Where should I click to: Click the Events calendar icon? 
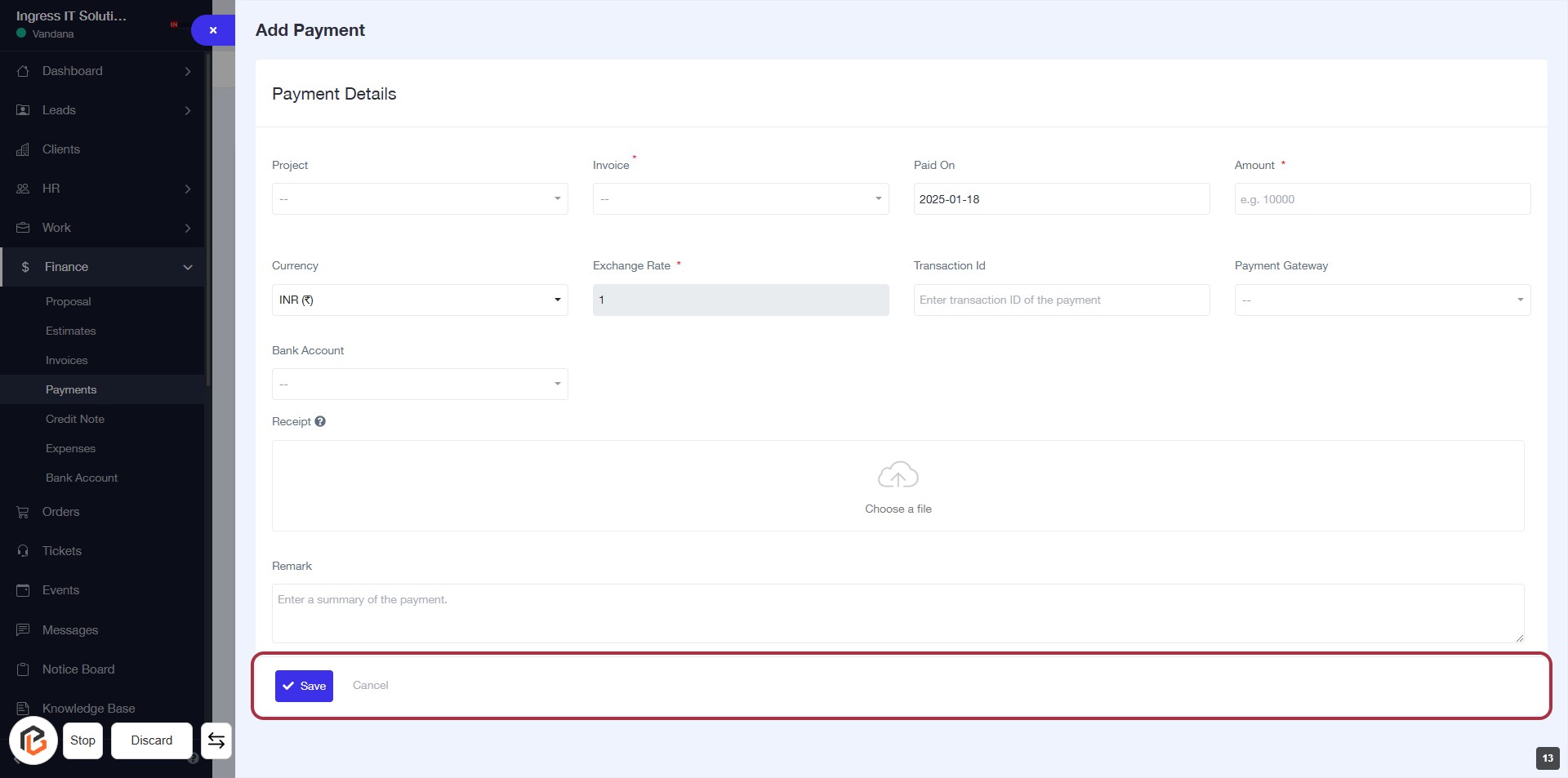(x=23, y=590)
